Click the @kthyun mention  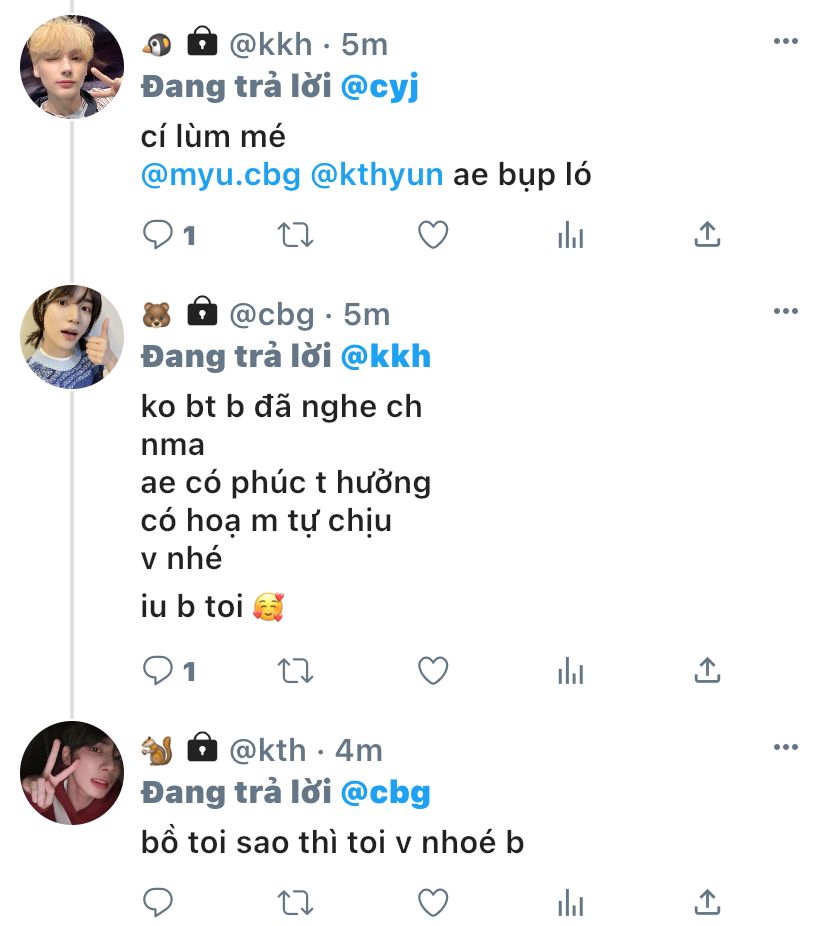[377, 174]
